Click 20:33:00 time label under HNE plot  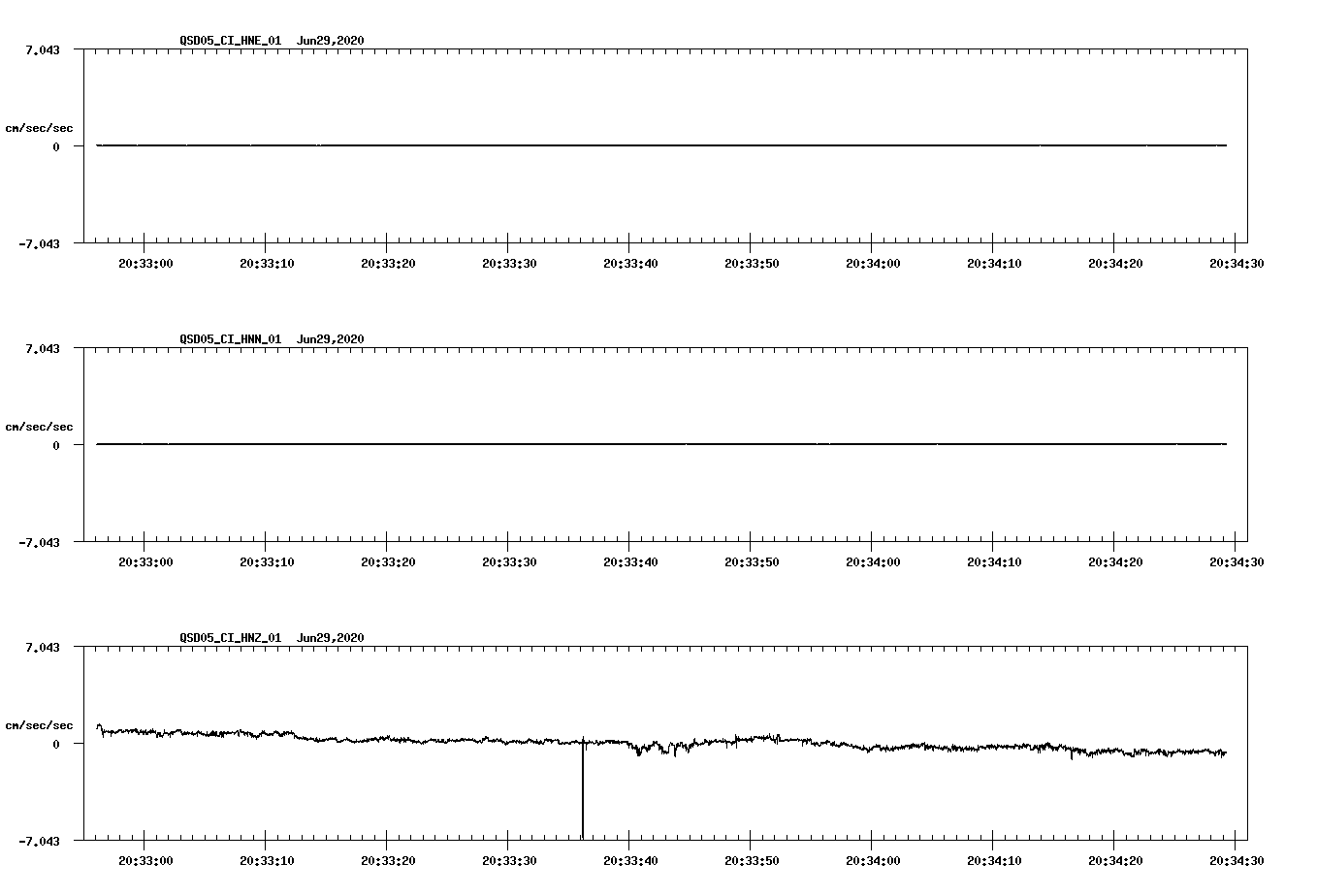click(145, 263)
